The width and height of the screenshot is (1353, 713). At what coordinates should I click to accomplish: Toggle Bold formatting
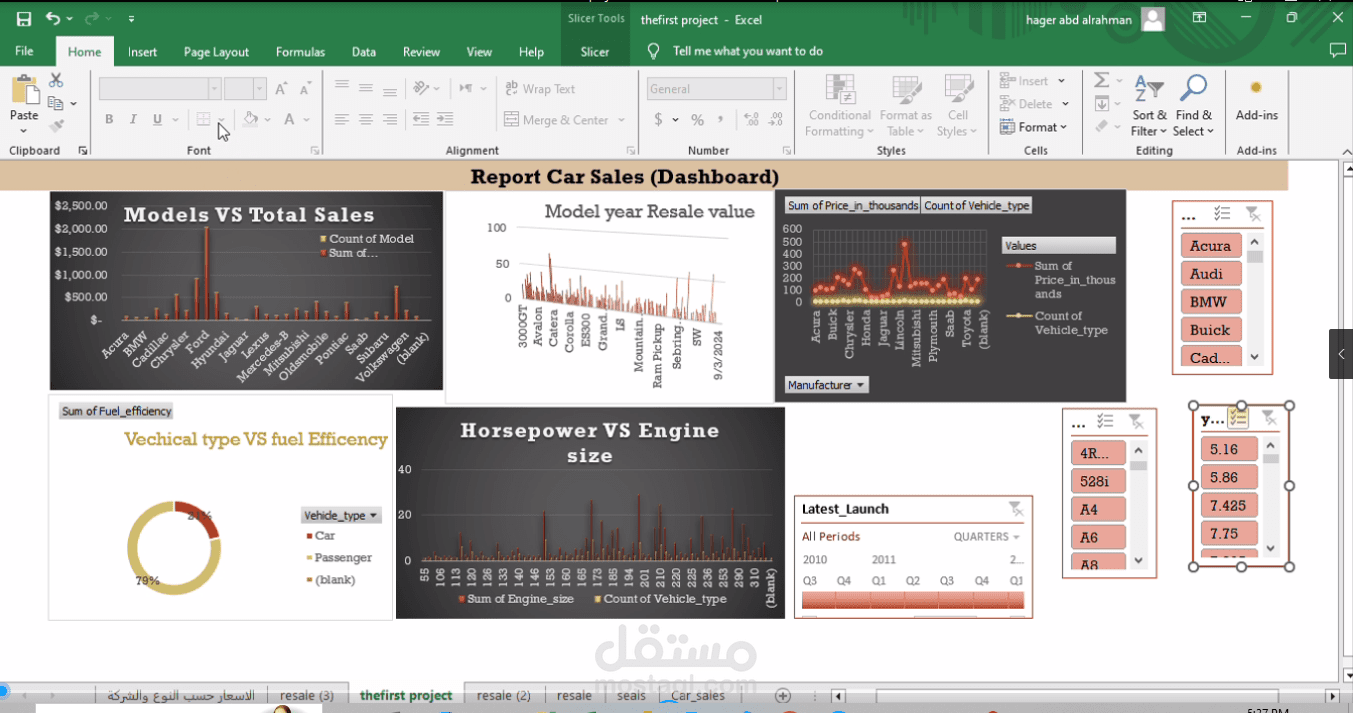(109, 120)
